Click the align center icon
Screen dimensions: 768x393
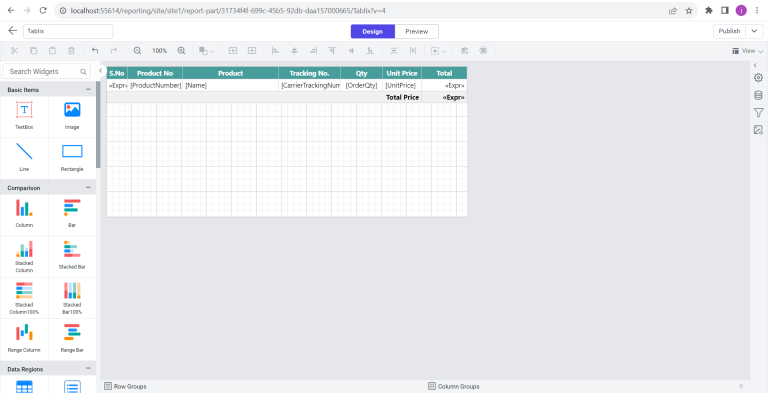pos(294,50)
